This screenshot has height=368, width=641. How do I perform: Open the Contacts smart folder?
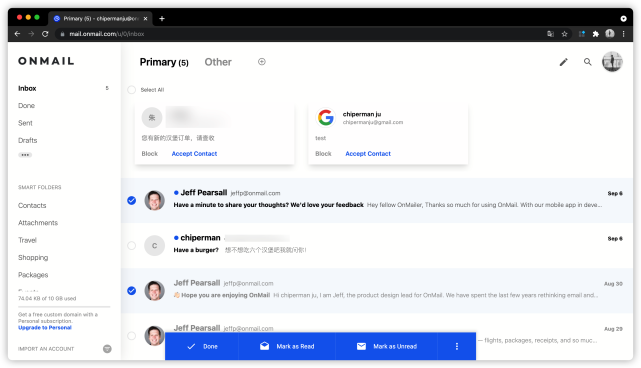click(32, 205)
